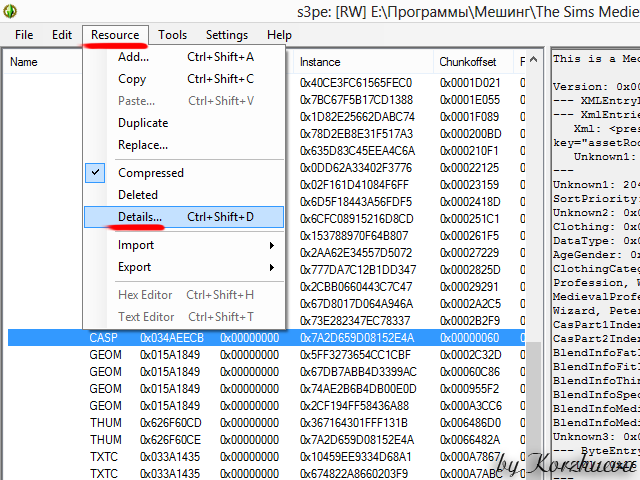Sort by the Instance column header
Viewport: 640px width, 480px height.
pyautogui.click(x=320, y=62)
